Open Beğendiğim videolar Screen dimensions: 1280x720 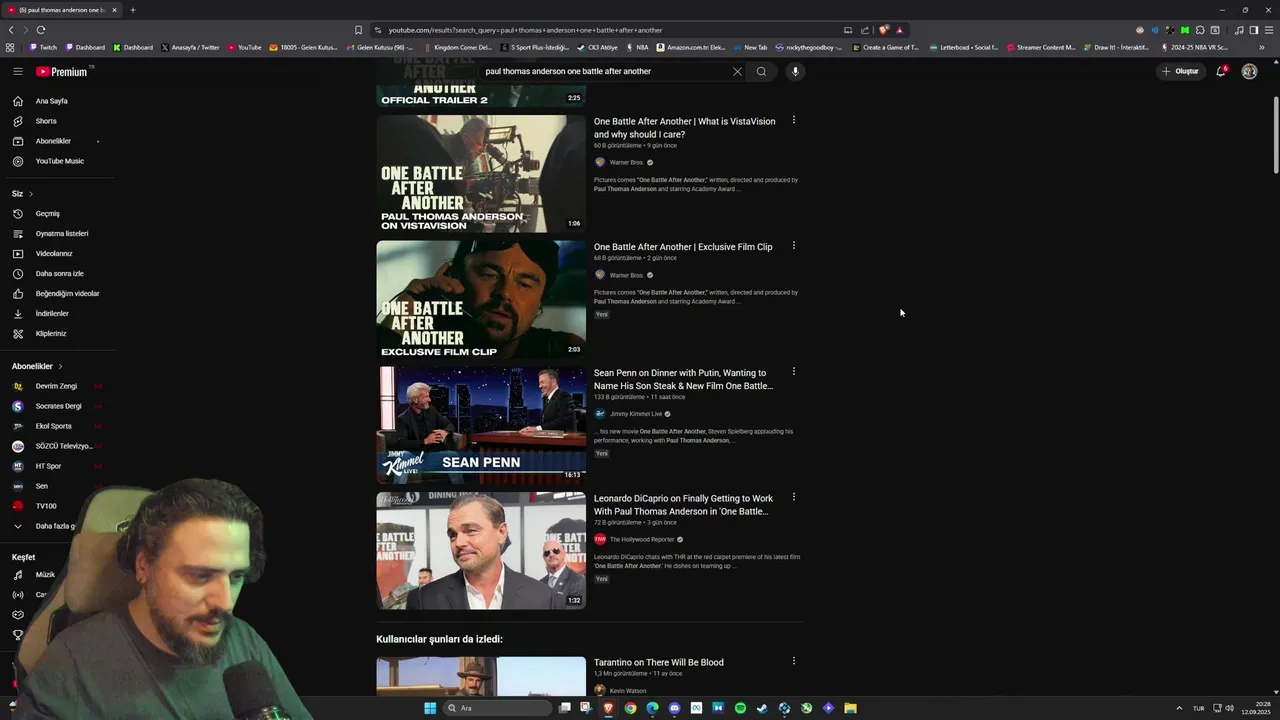67,293
